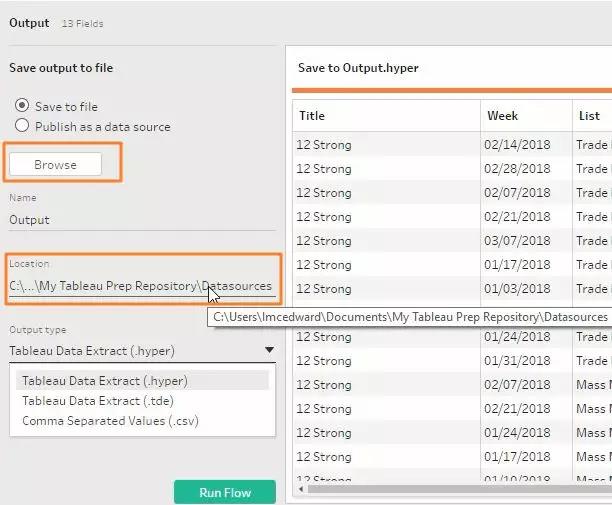Screen dimensions: 612x505
Task: Click the Week column header
Action: coord(502,116)
